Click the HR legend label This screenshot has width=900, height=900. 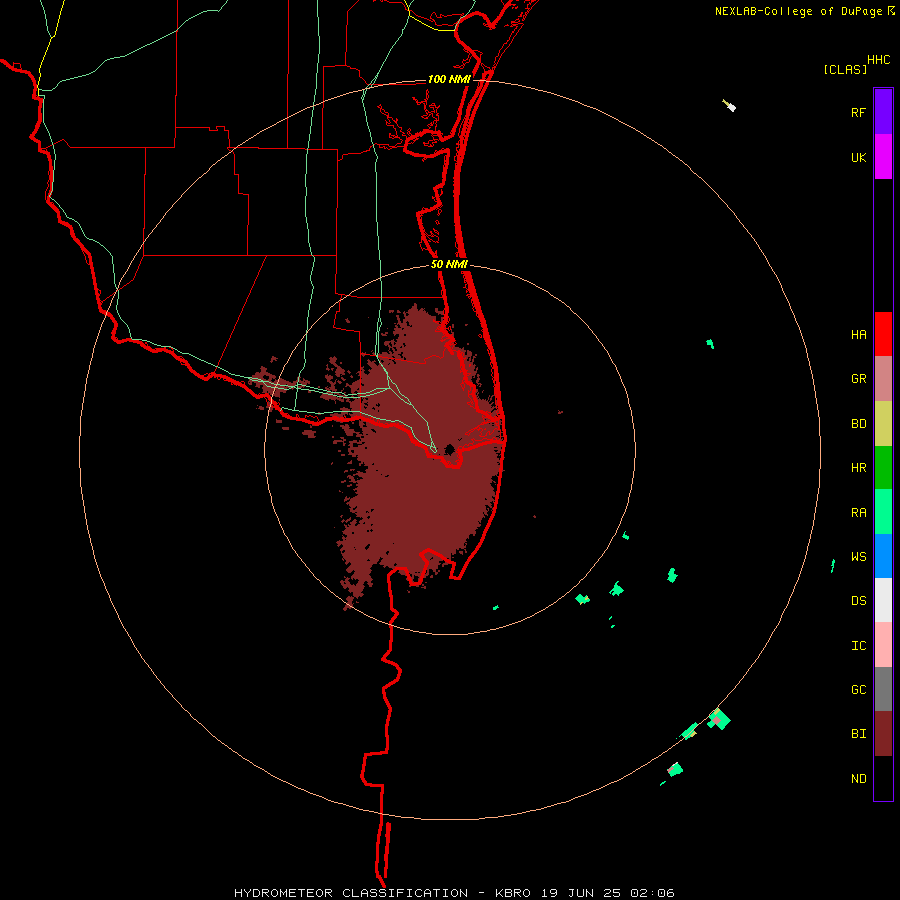[858, 468]
